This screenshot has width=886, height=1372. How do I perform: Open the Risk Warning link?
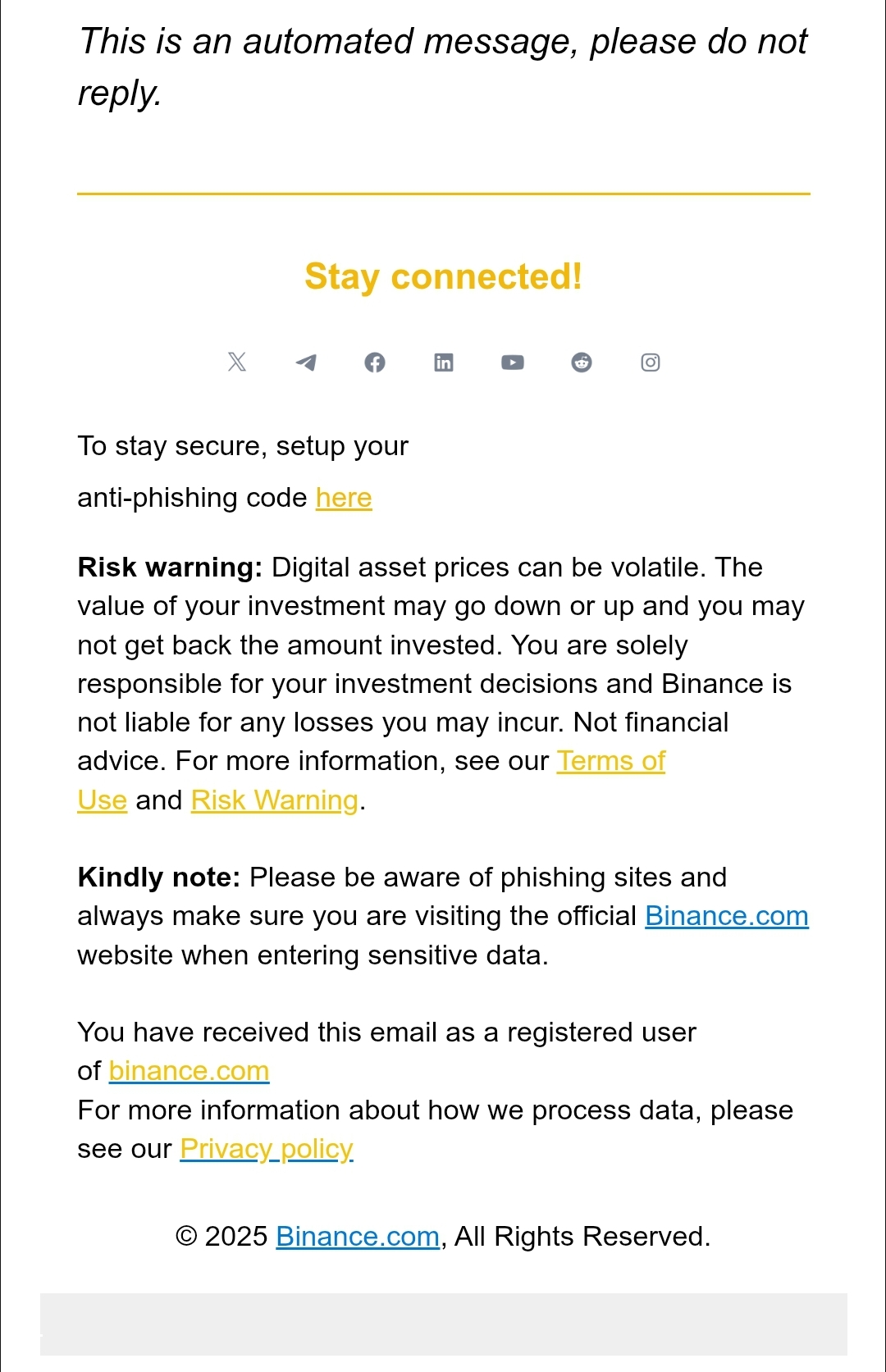coord(275,800)
